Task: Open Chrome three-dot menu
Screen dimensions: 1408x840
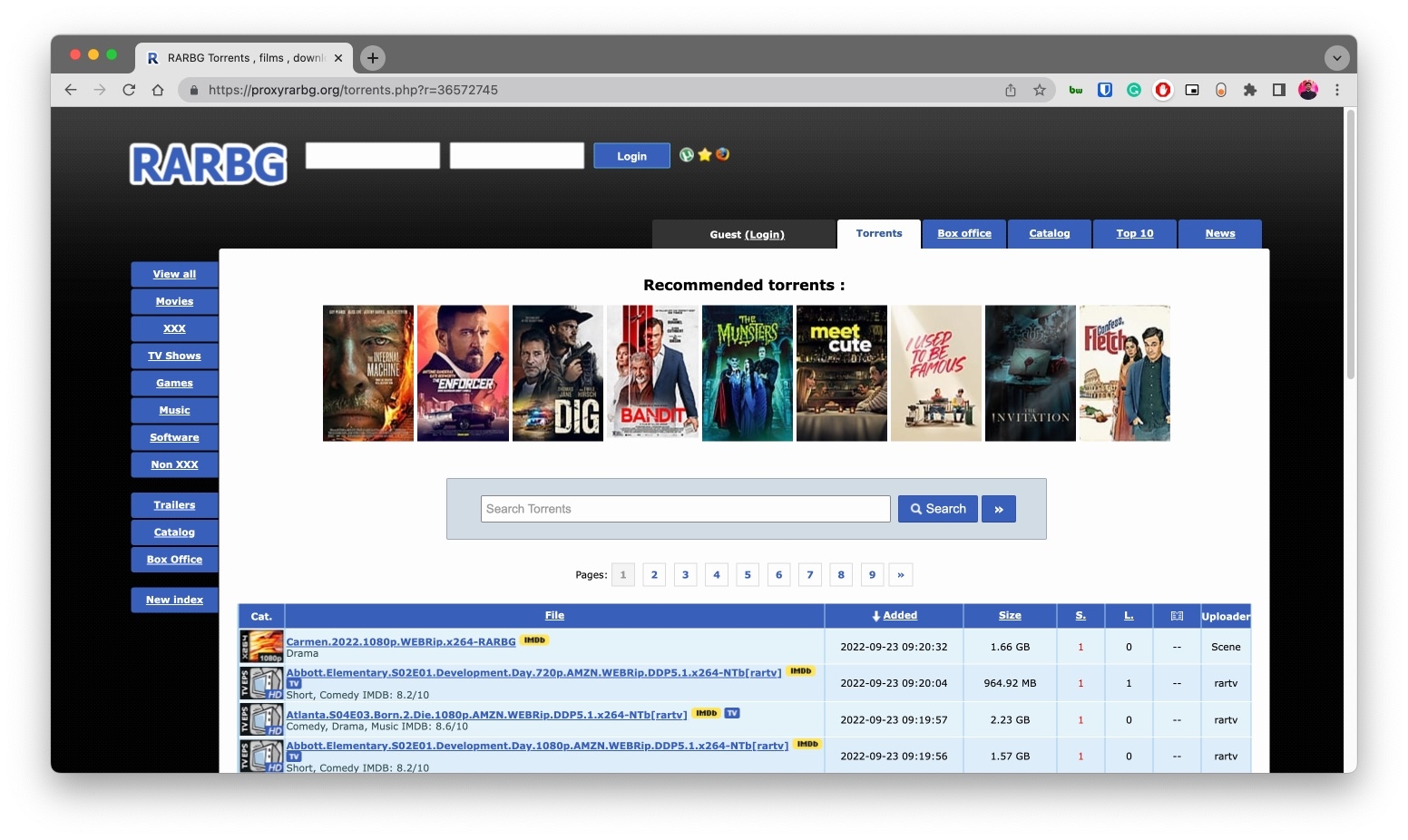Action: click(1337, 90)
